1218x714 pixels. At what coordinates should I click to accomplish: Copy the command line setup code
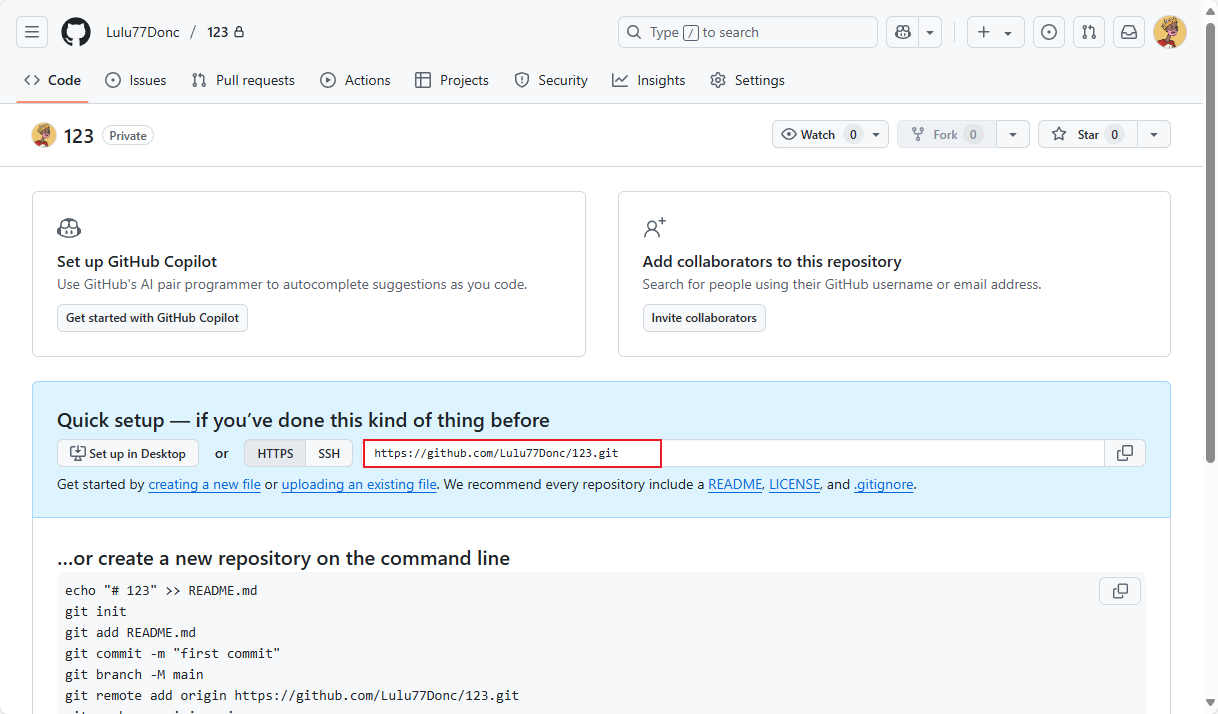(1120, 591)
